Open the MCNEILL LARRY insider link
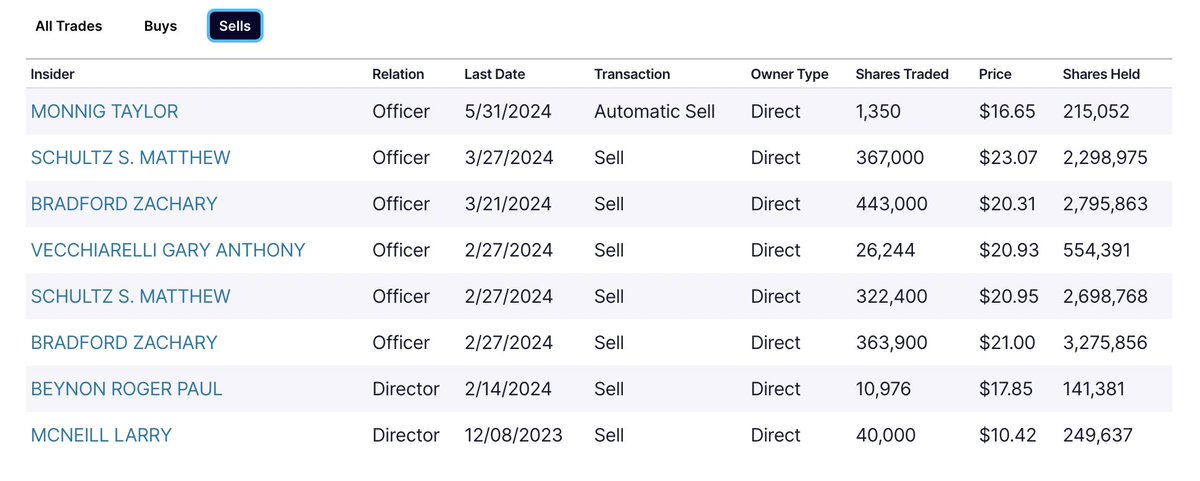Viewport: 1200px width, 481px height. (x=101, y=435)
